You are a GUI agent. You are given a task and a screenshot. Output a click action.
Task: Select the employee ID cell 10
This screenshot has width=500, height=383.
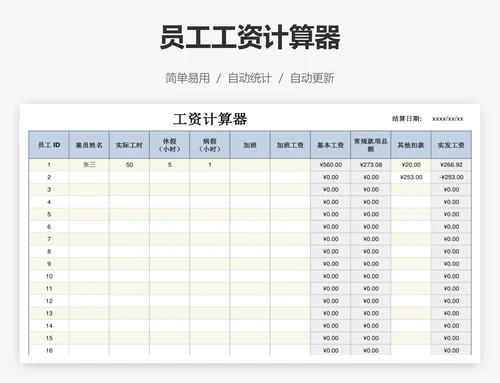point(49,276)
